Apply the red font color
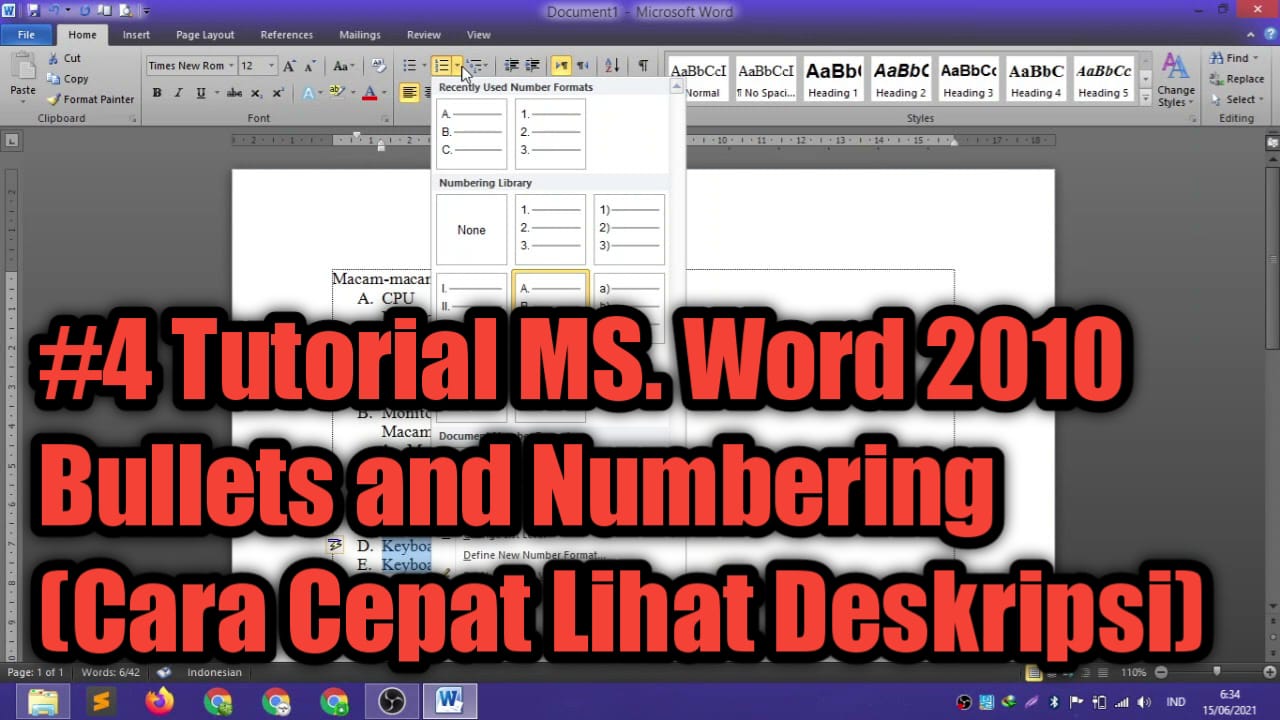Image resolution: width=1280 pixels, height=720 pixels. (x=369, y=93)
